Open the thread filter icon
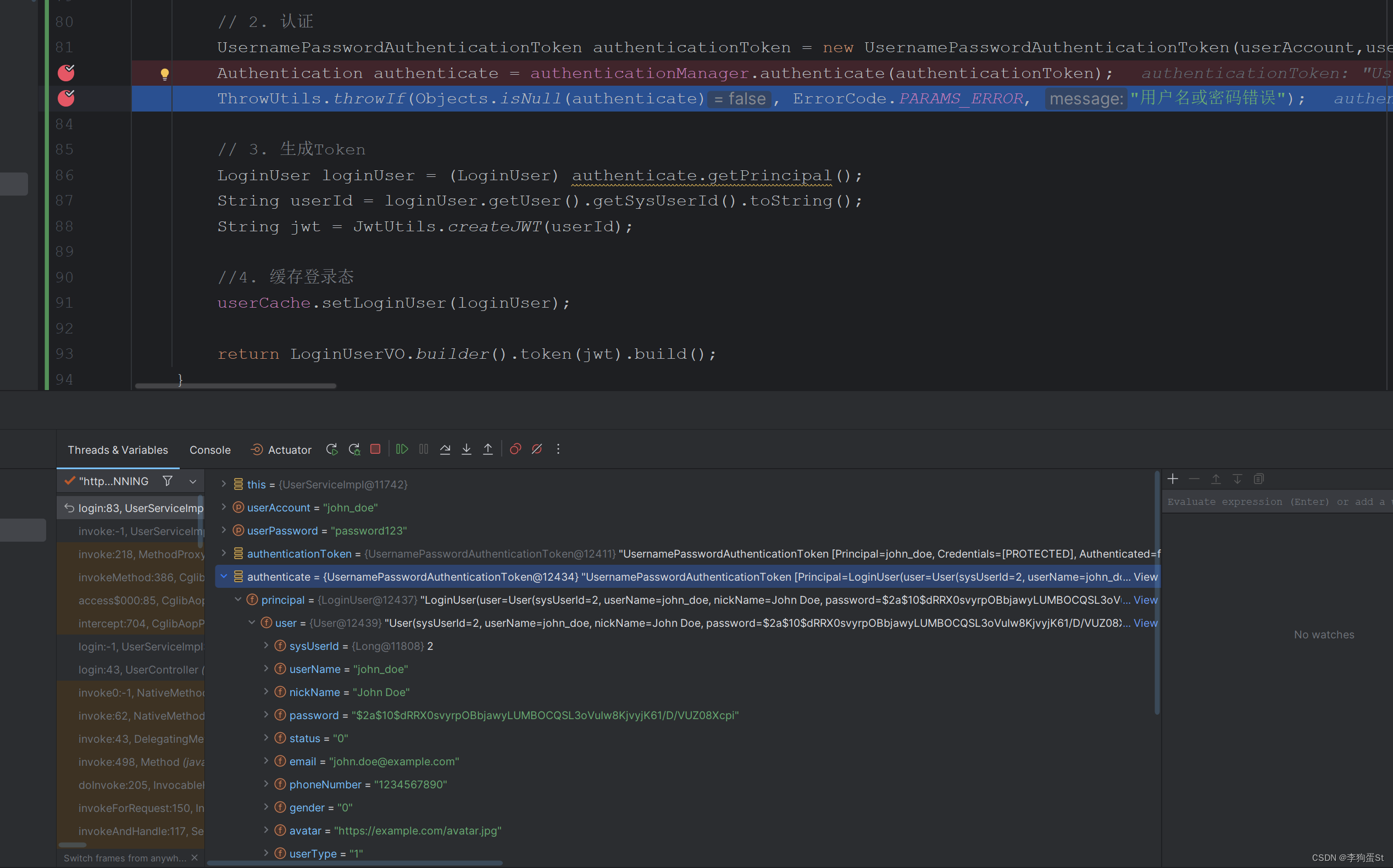 tap(168, 481)
